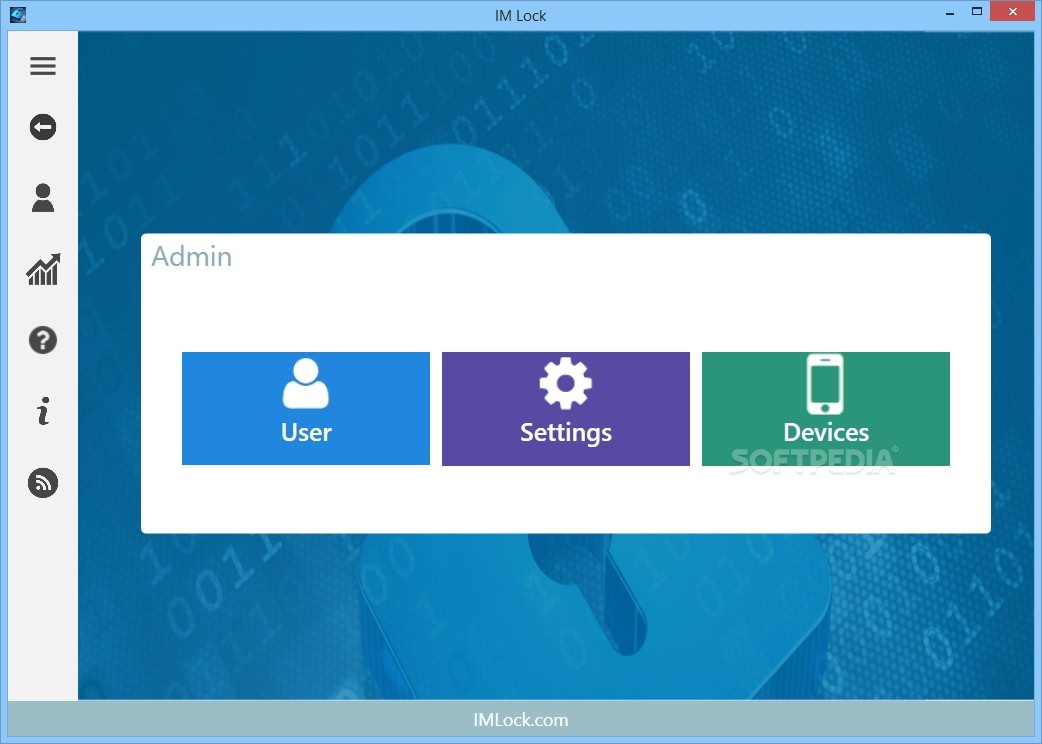Click the RSS feed icon
1042x744 pixels.
click(x=43, y=483)
